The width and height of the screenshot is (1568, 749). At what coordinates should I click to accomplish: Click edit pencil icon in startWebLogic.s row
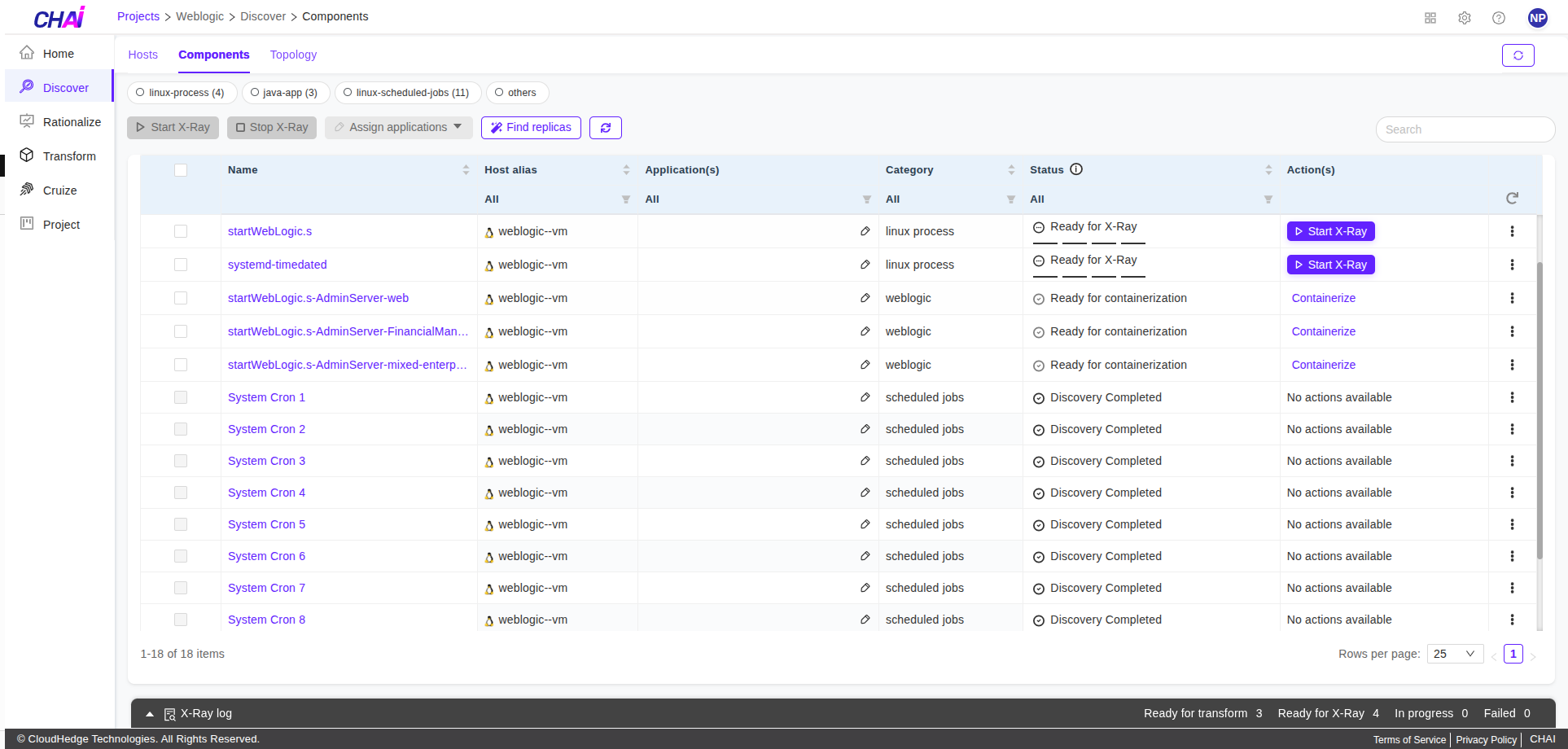[x=865, y=231]
